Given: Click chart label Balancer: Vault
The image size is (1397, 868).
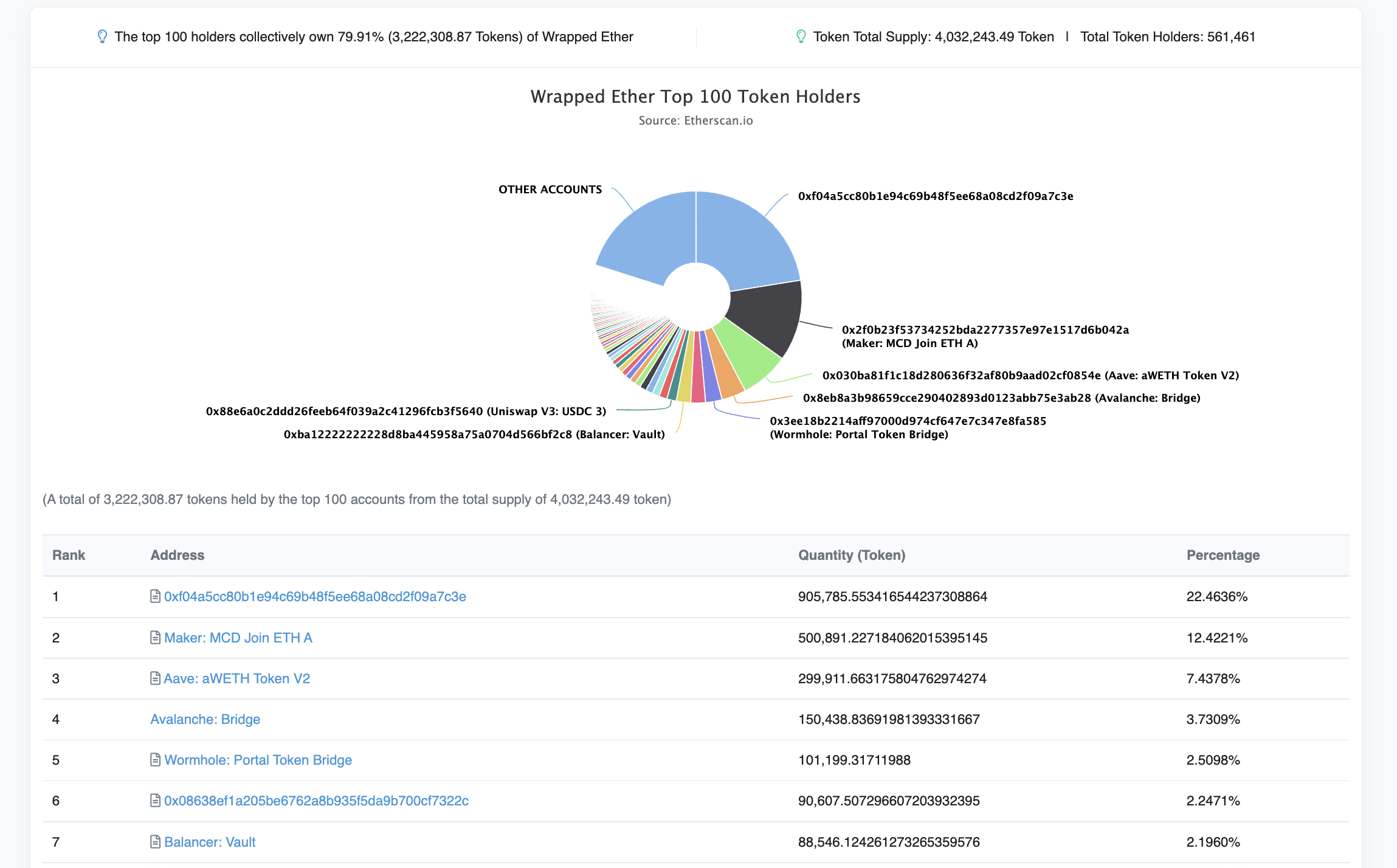Looking at the screenshot, I should (x=474, y=435).
